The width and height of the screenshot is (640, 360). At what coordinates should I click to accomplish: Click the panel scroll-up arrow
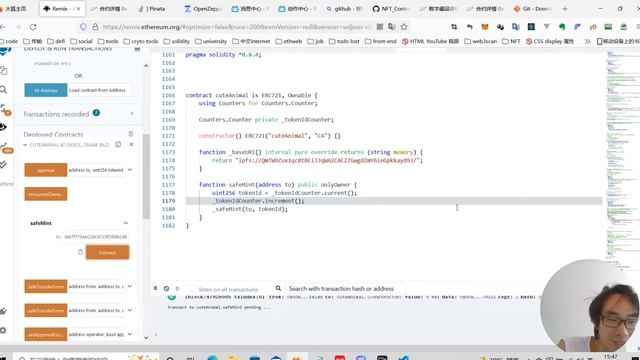click(146, 66)
